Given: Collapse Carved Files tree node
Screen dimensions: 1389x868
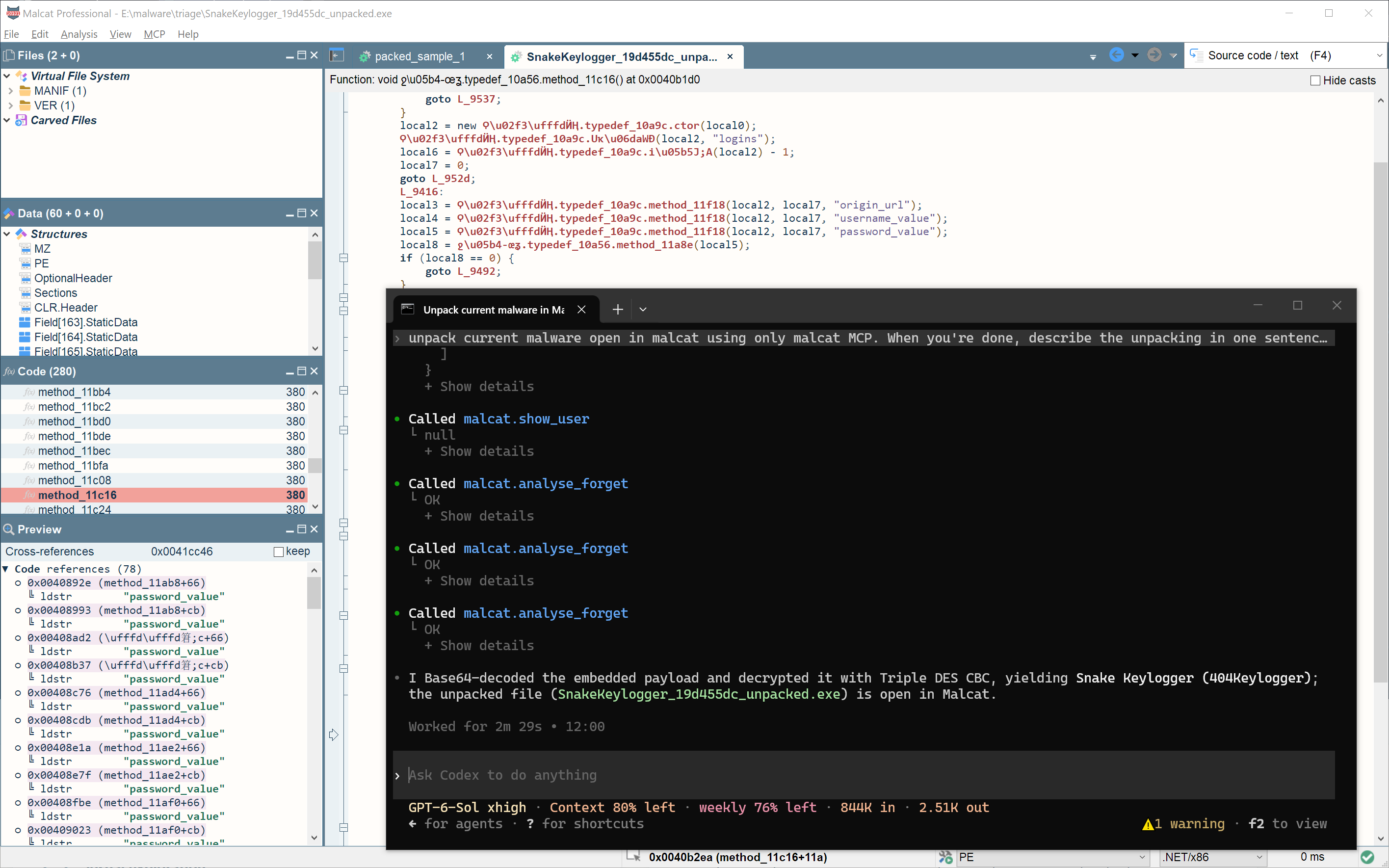Looking at the screenshot, I should [7, 120].
